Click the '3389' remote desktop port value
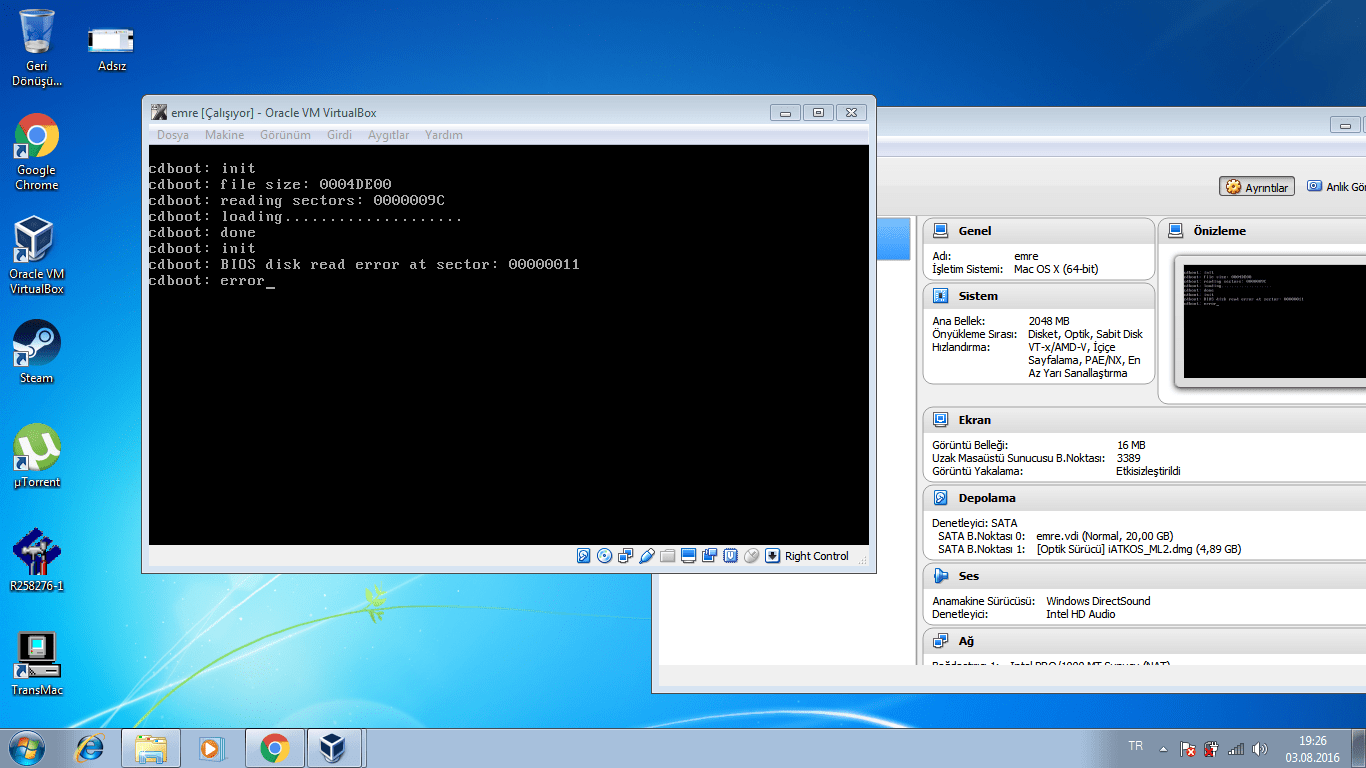 pos(1129,458)
